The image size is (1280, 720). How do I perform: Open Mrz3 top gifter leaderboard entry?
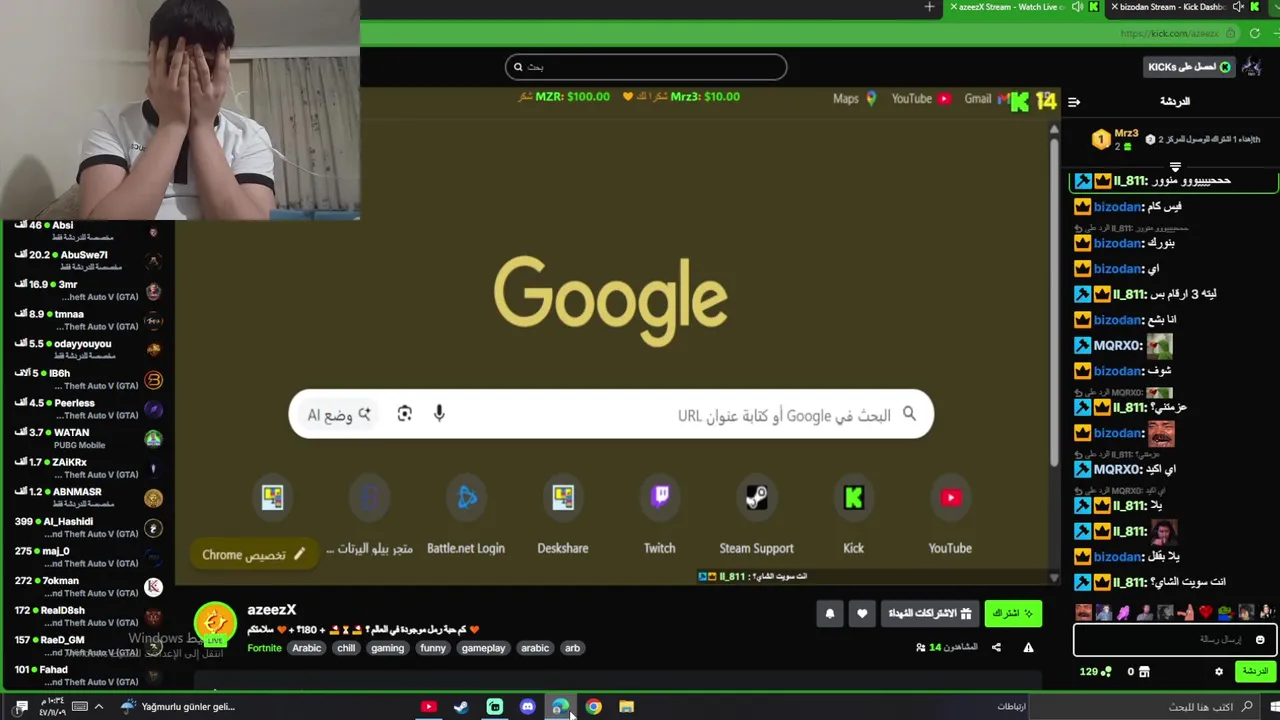pyautogui.click(x=1117, y=139)
